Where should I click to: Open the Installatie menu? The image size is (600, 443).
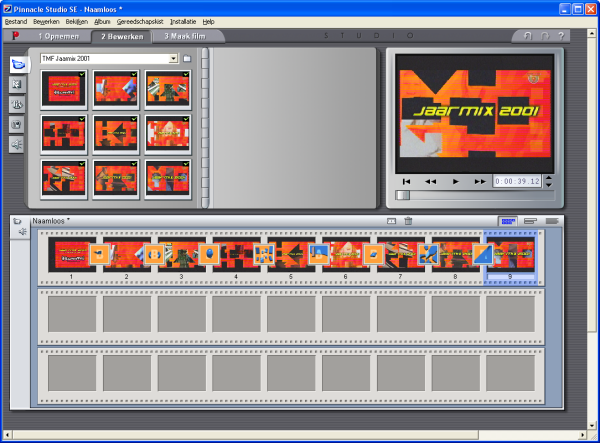[x=183, y=22]
